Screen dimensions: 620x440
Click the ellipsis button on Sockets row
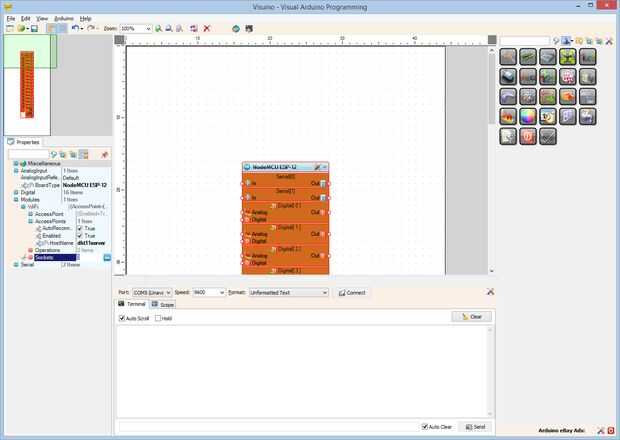pyautogui.click(x=107, y=257)
